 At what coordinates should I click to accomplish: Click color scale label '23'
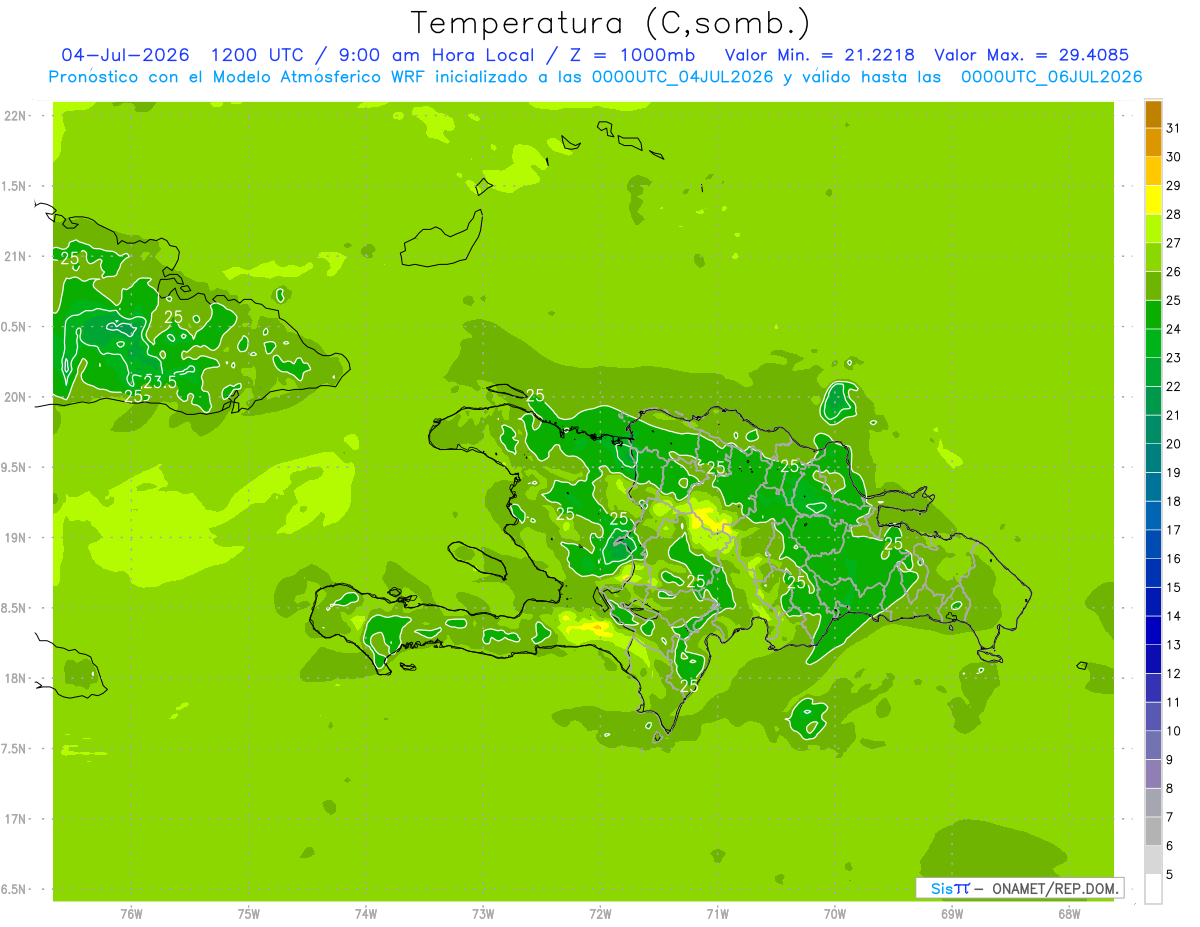1173,358
